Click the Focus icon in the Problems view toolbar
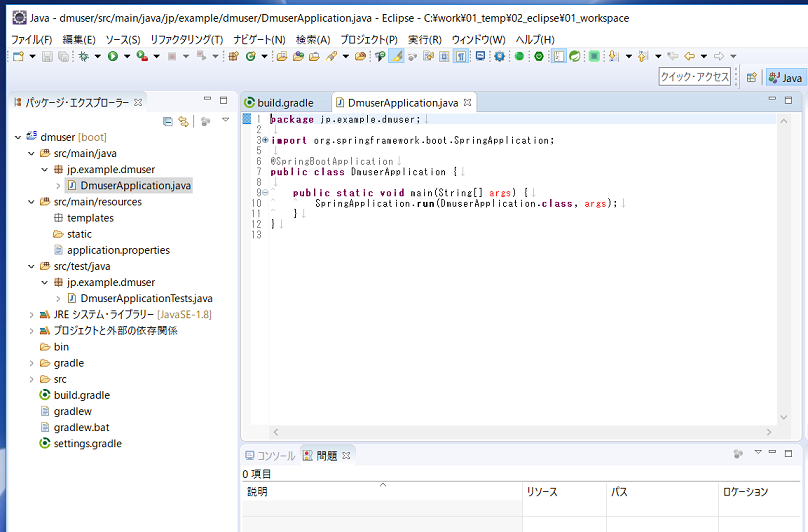The height and width of the screenshot is (532, 808). (x=738, y=454)
